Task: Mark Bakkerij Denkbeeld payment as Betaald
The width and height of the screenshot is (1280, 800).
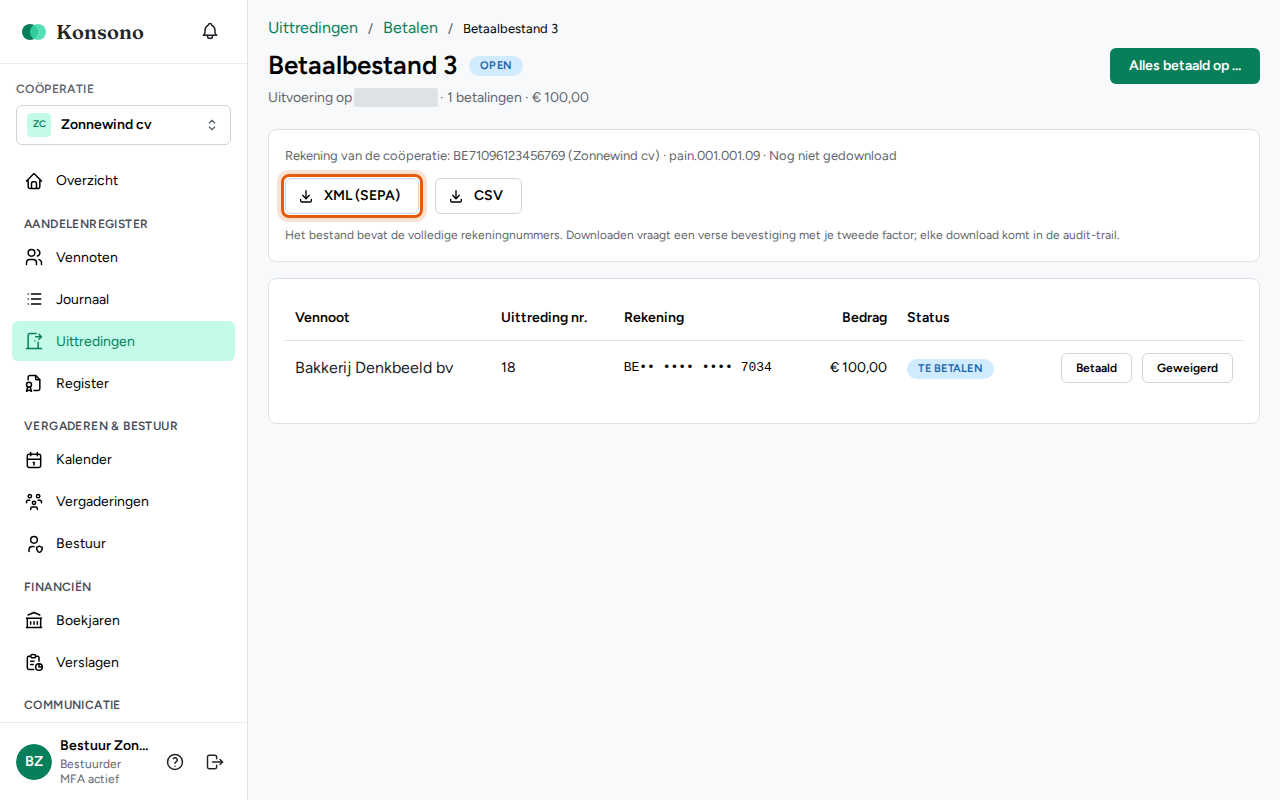Action: click(1096, 368)
